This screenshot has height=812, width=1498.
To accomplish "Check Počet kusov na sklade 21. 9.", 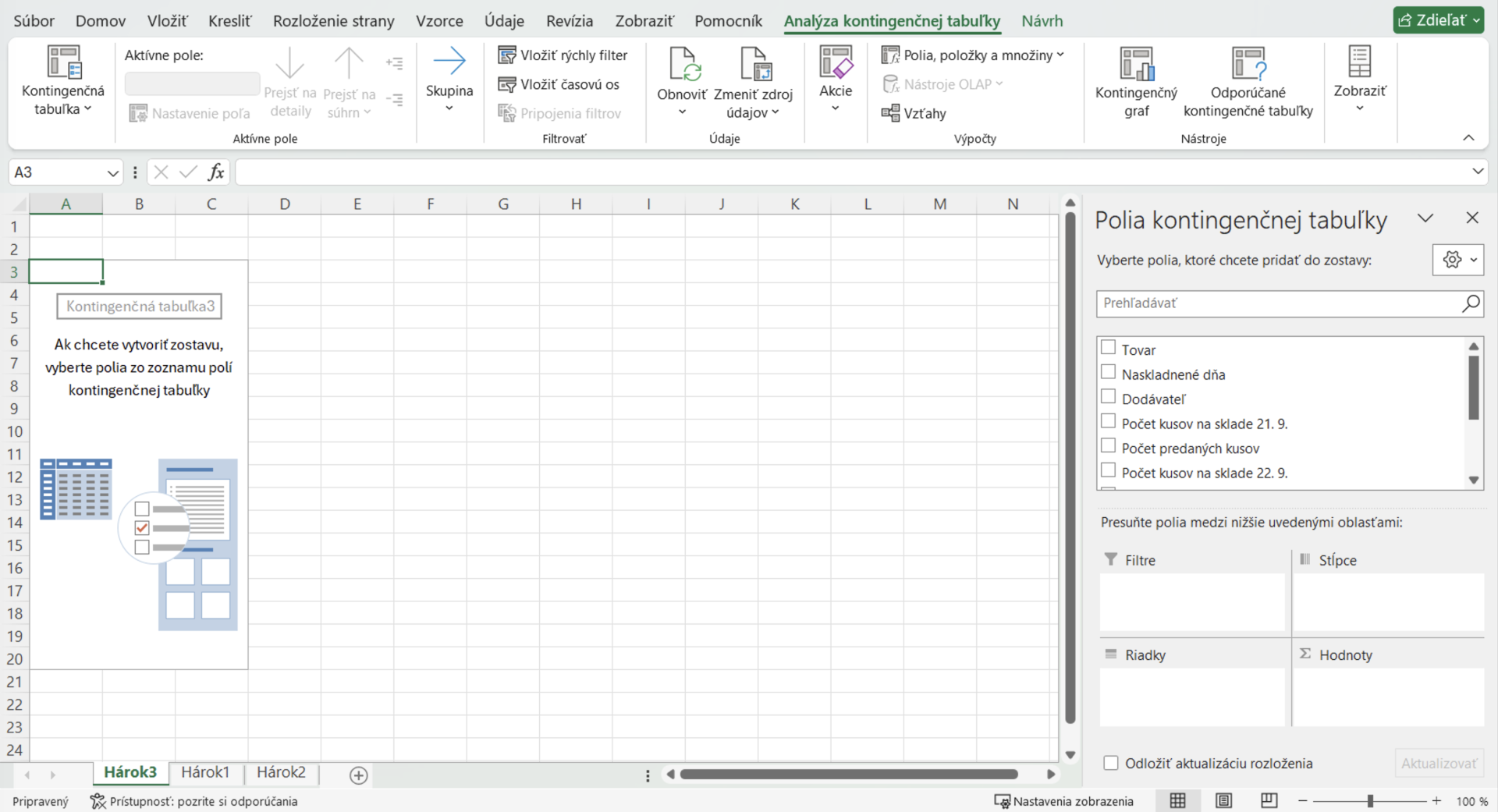I will (1108, 421).
